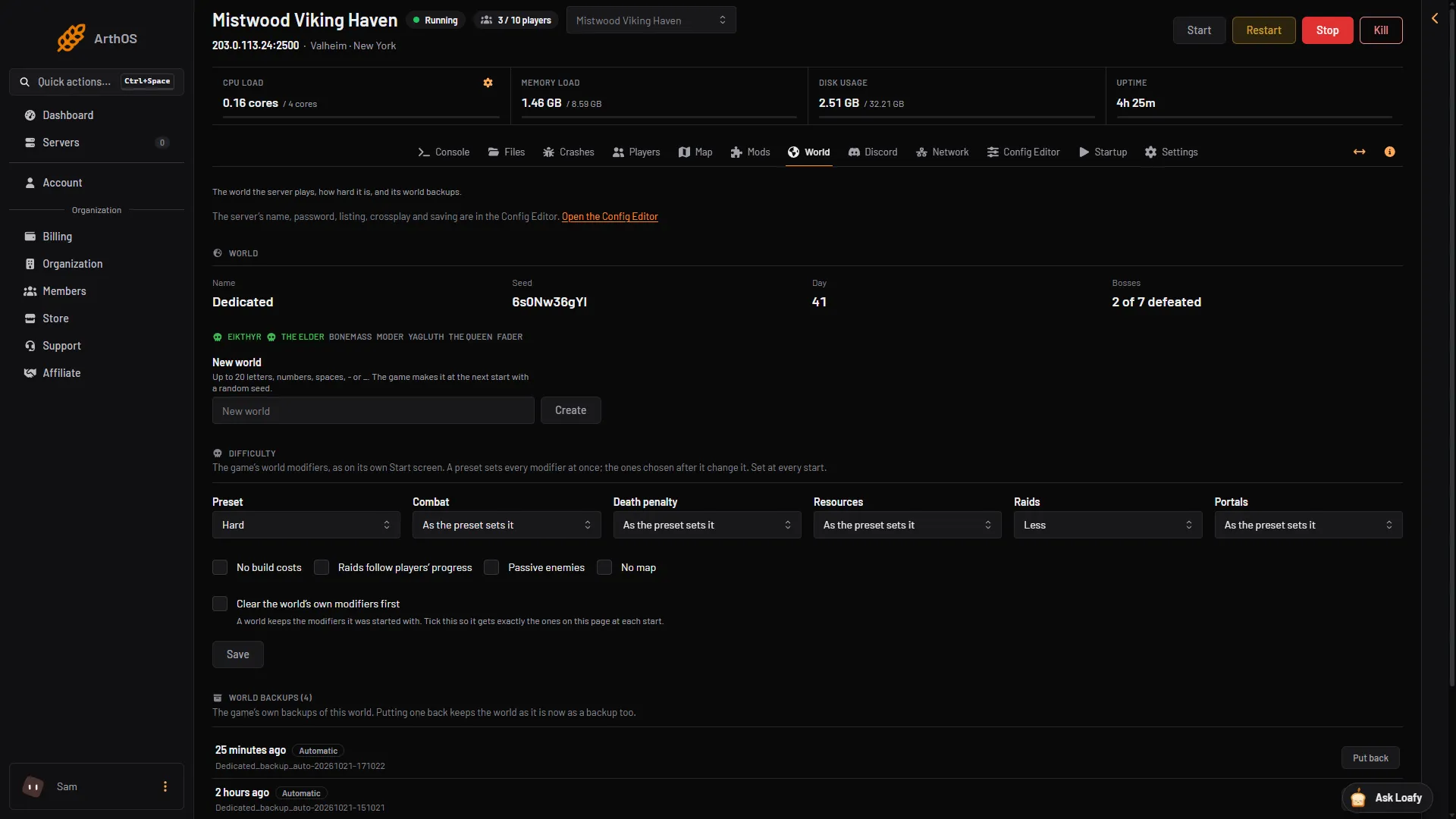Check Clear the world's own modifiers first
The height and width of the screenshot is (819, 1456).
[x=220, y=604]
